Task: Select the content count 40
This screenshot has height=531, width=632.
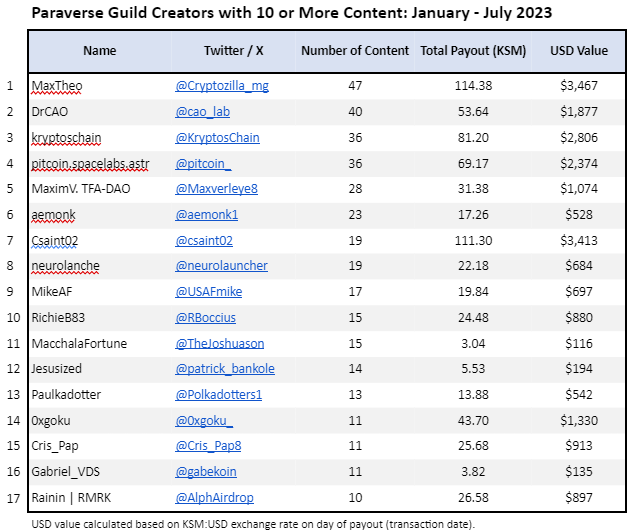Action: pos(355,112)
